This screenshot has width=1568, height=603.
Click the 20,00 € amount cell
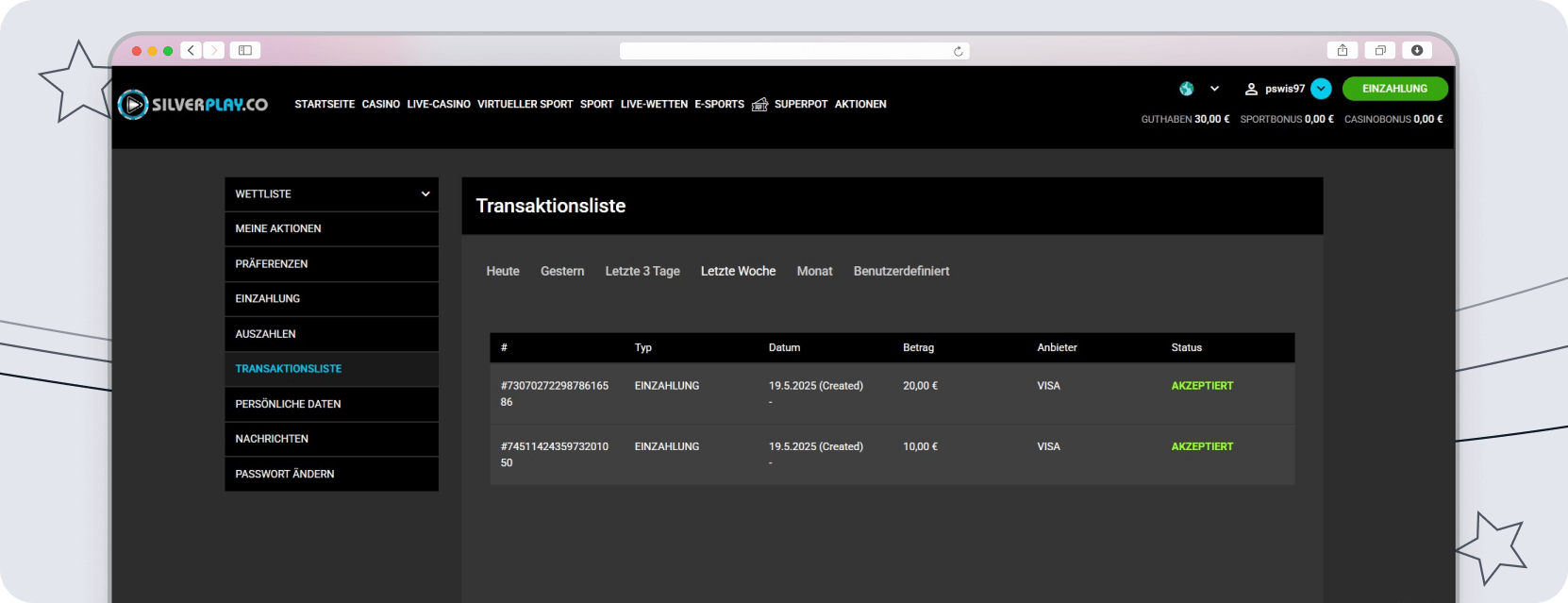920,386
